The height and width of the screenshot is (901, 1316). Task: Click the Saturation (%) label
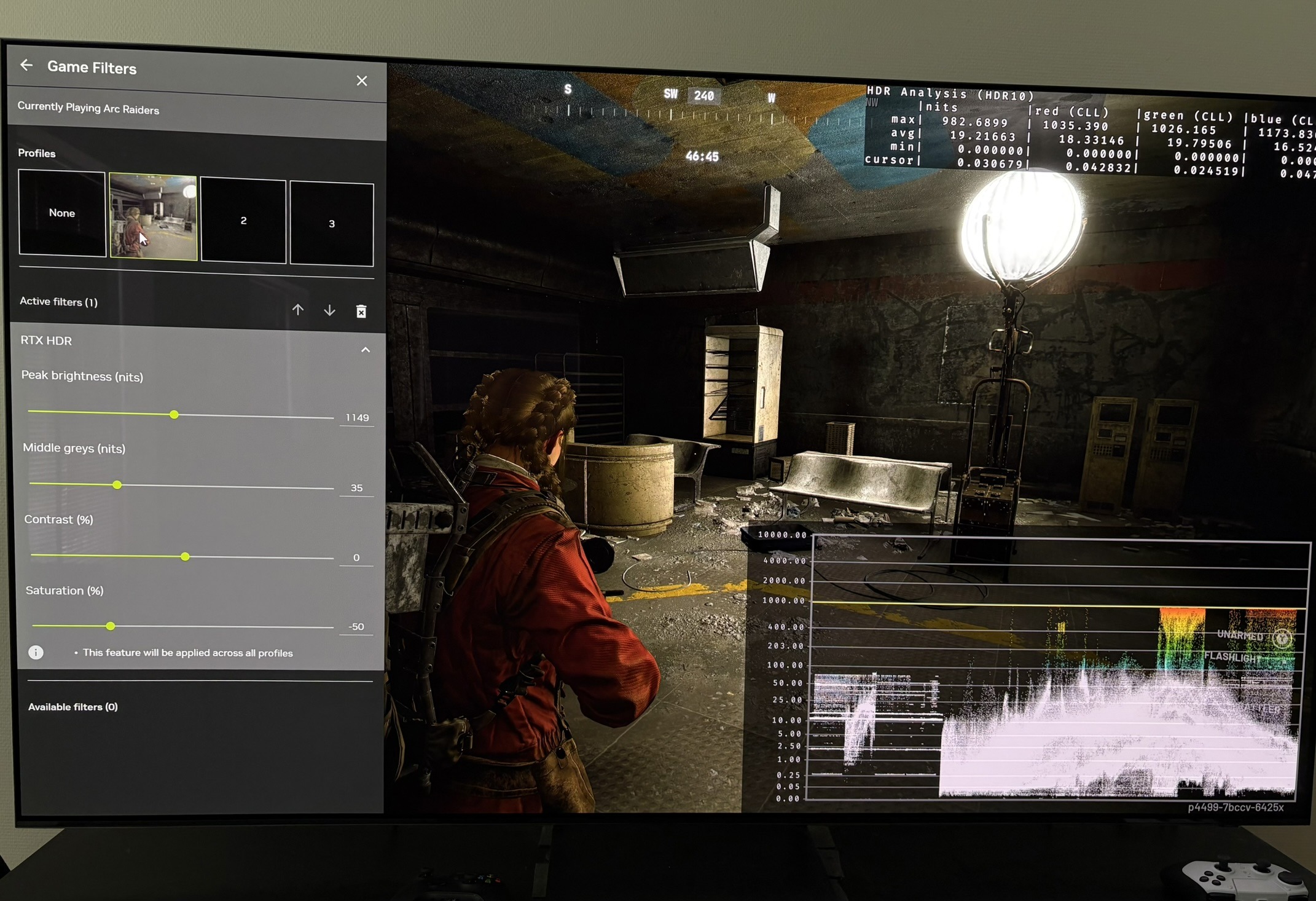tap(65, 590)
